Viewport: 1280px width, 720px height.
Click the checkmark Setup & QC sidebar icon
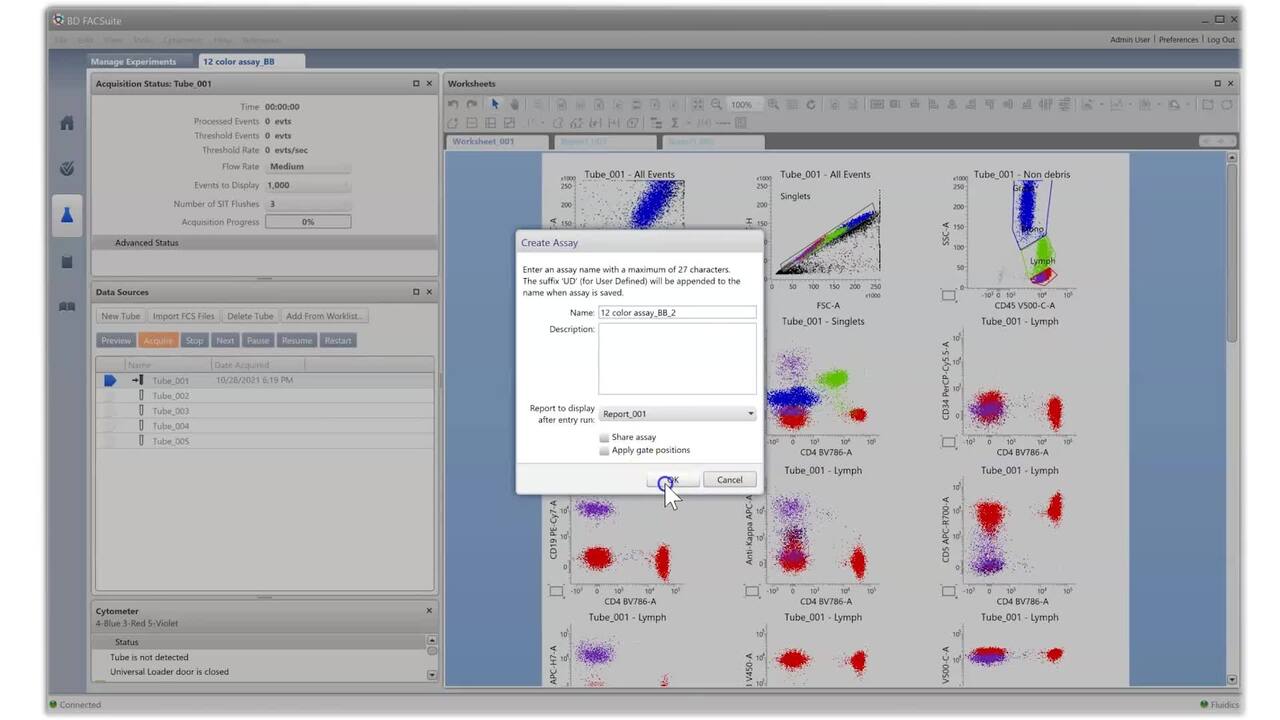(x=67, y=169)
